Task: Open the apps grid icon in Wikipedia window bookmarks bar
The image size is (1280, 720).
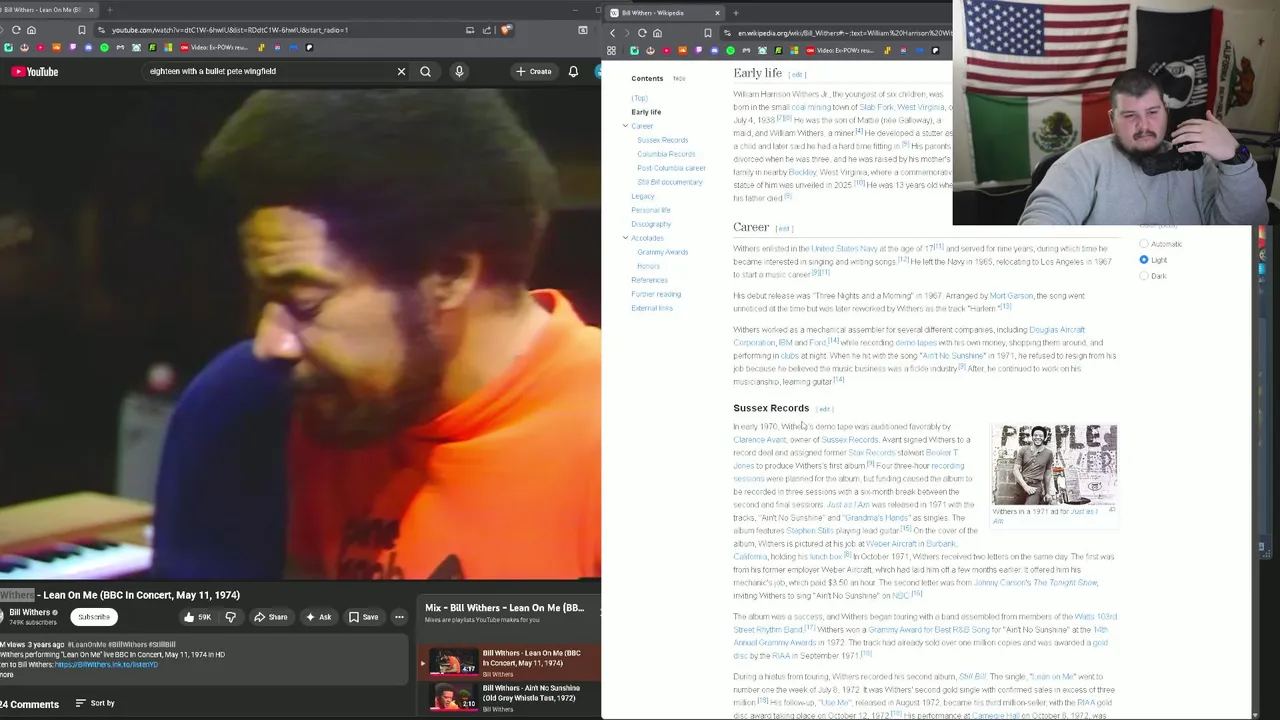Action: 611,50
